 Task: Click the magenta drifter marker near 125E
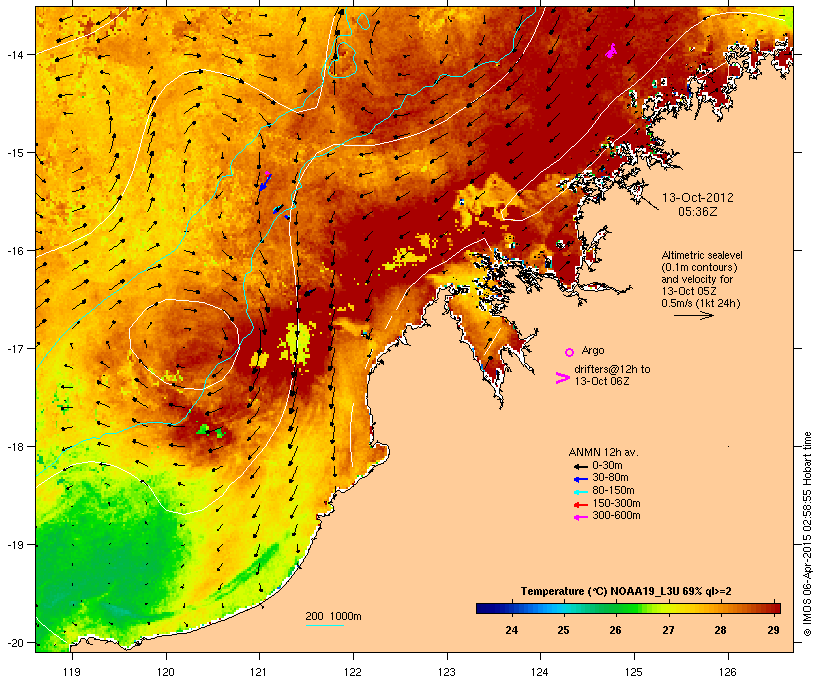[611, 51]
